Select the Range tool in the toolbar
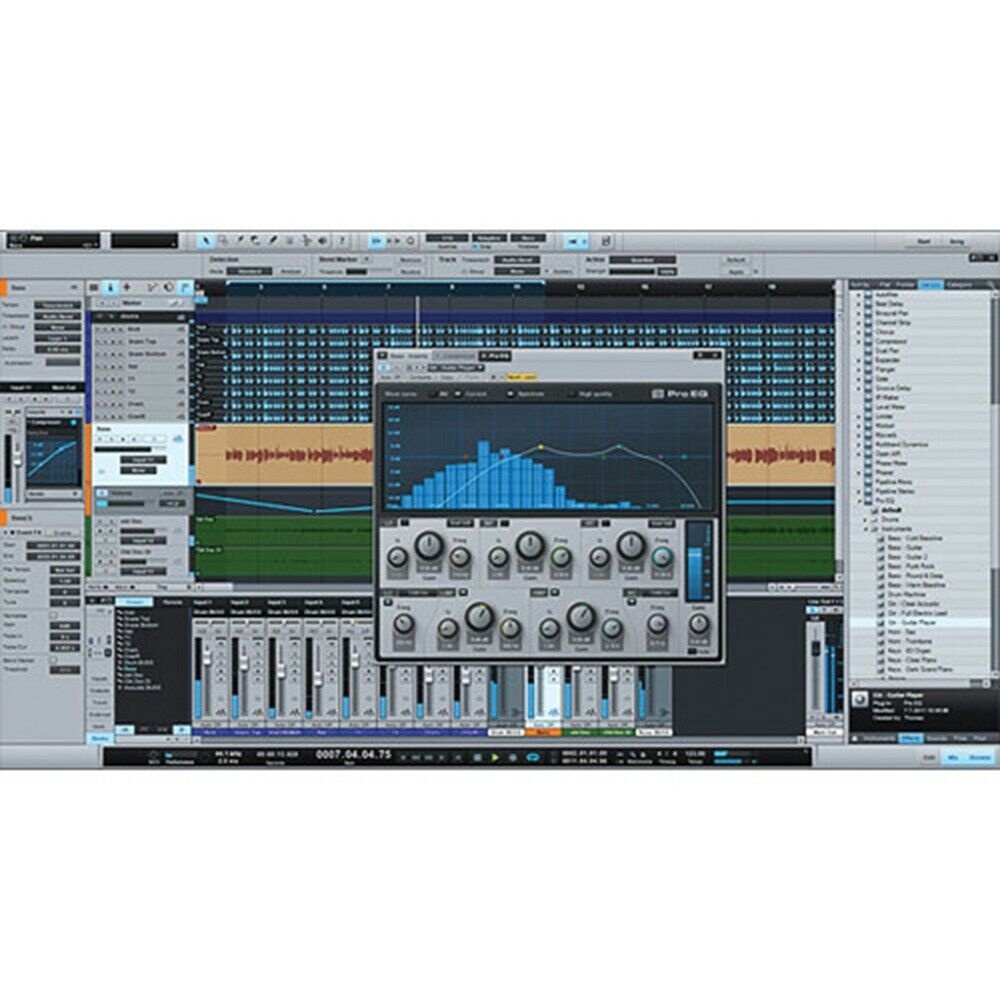The height and width of the screenshot is (1000, 1000). (x=223, y=240)
